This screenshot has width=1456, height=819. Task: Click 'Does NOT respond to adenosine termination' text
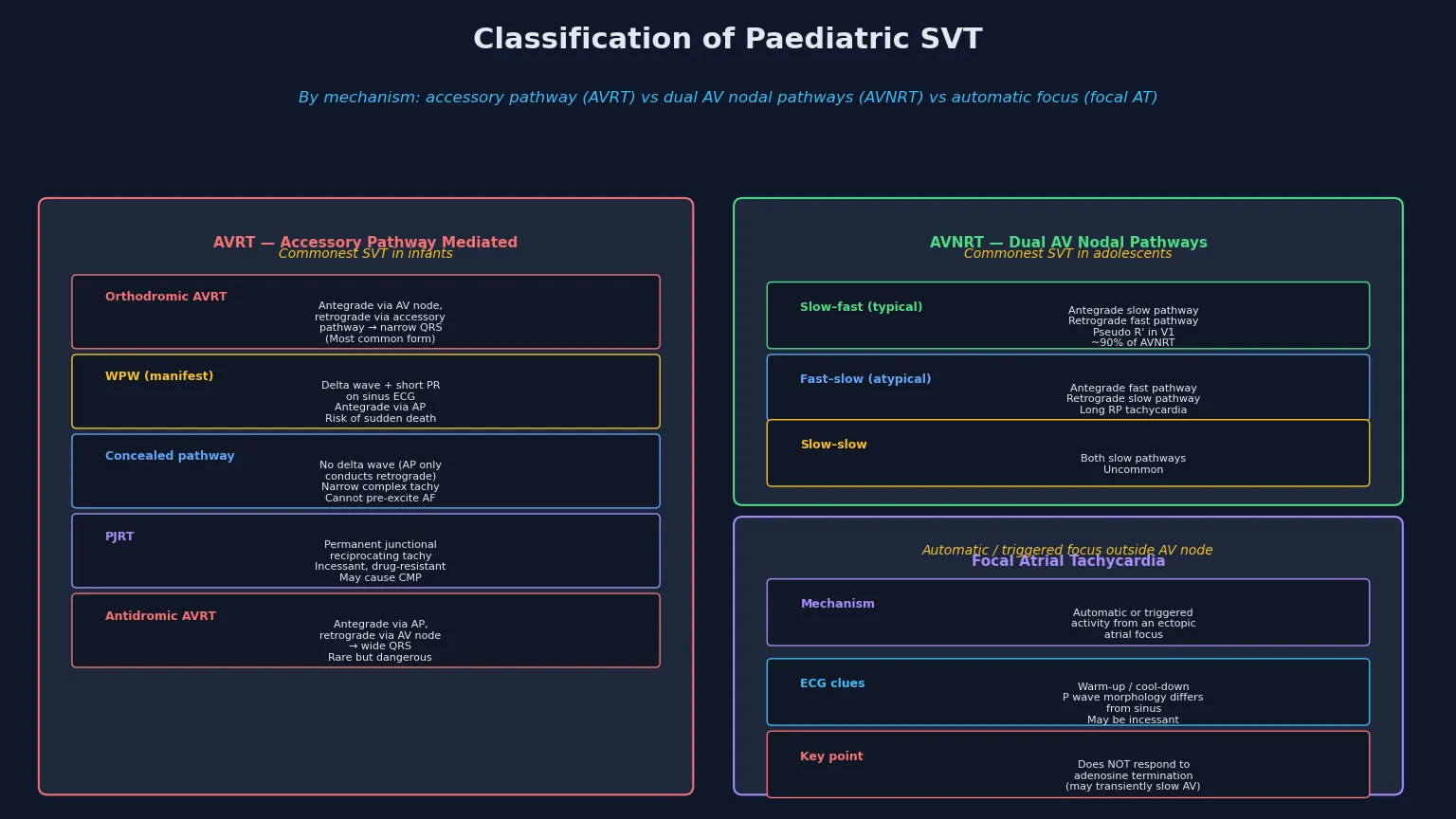pyautogui.click(x=1133, y=775)
